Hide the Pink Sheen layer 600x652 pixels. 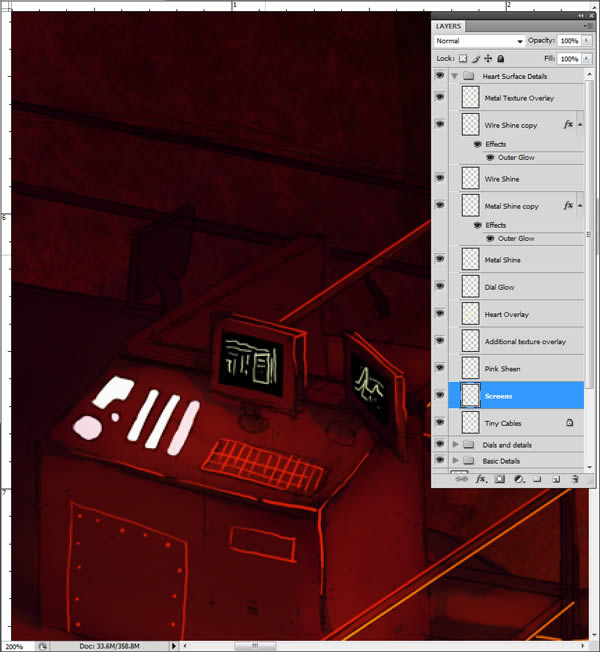tap(440, 368)
